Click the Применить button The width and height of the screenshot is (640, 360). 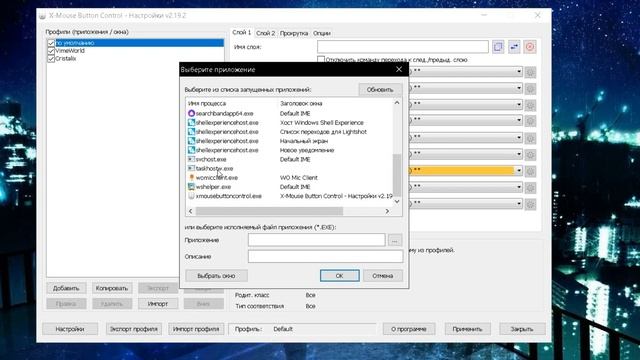(467, 329)
